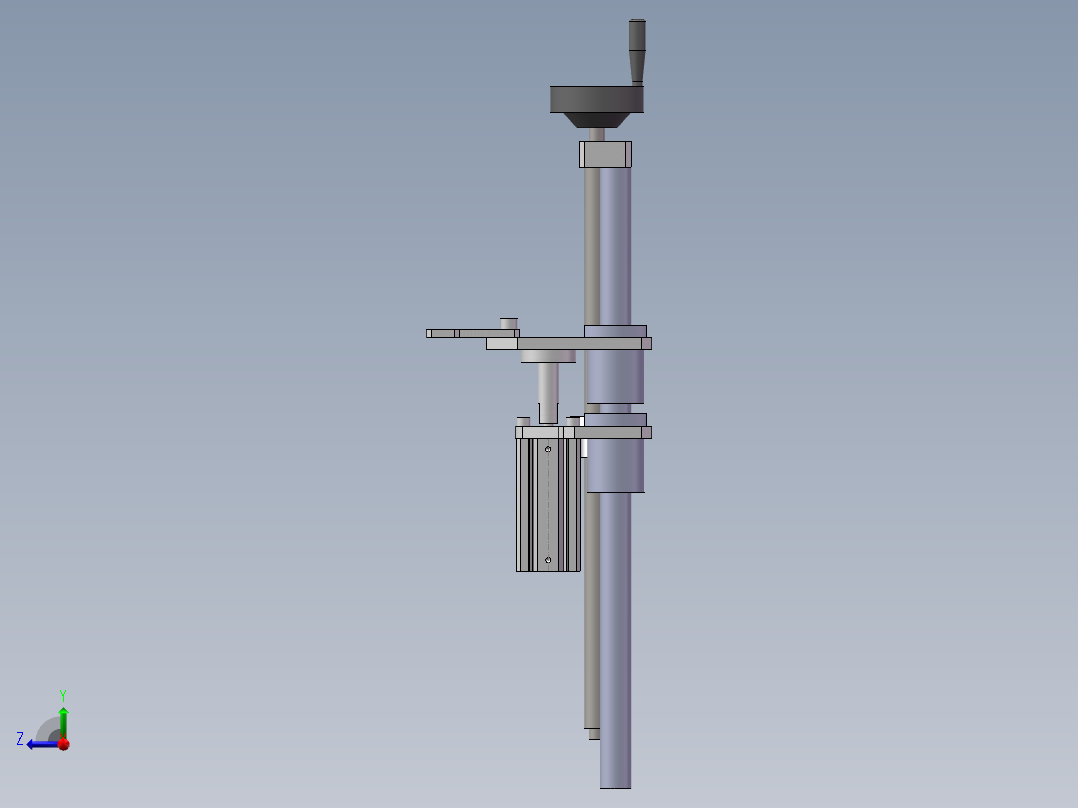
Task: Select the upper horizontal mounting plate
Action: (569, 343)
